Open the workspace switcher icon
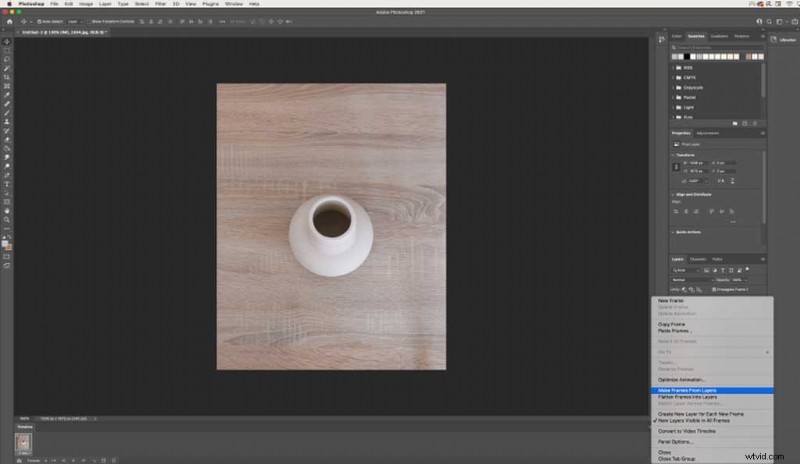 pyautogui.click(x=780, y=21)
